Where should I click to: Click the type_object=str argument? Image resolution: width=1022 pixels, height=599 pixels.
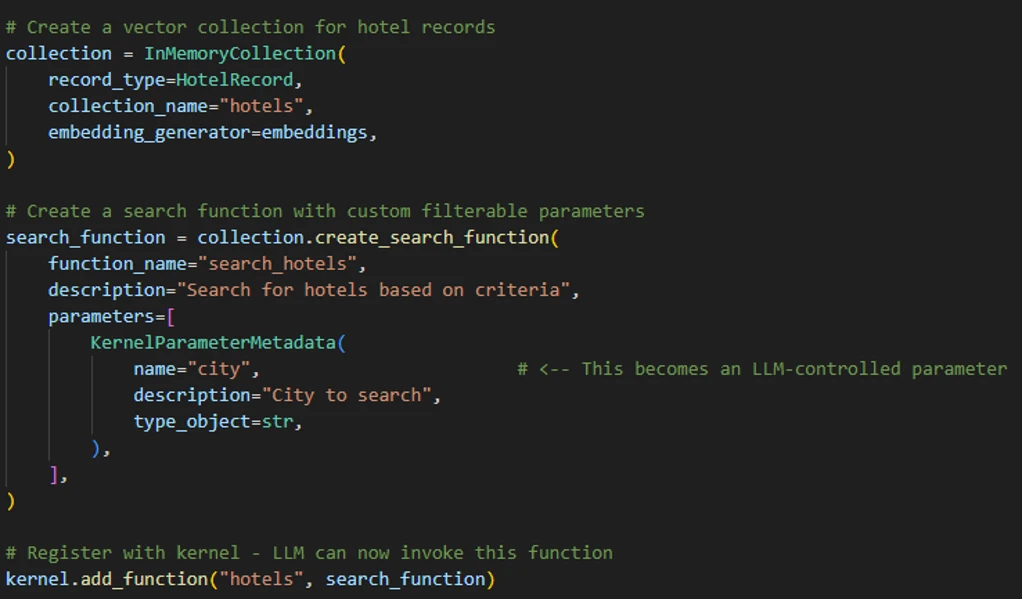[213, 422]
